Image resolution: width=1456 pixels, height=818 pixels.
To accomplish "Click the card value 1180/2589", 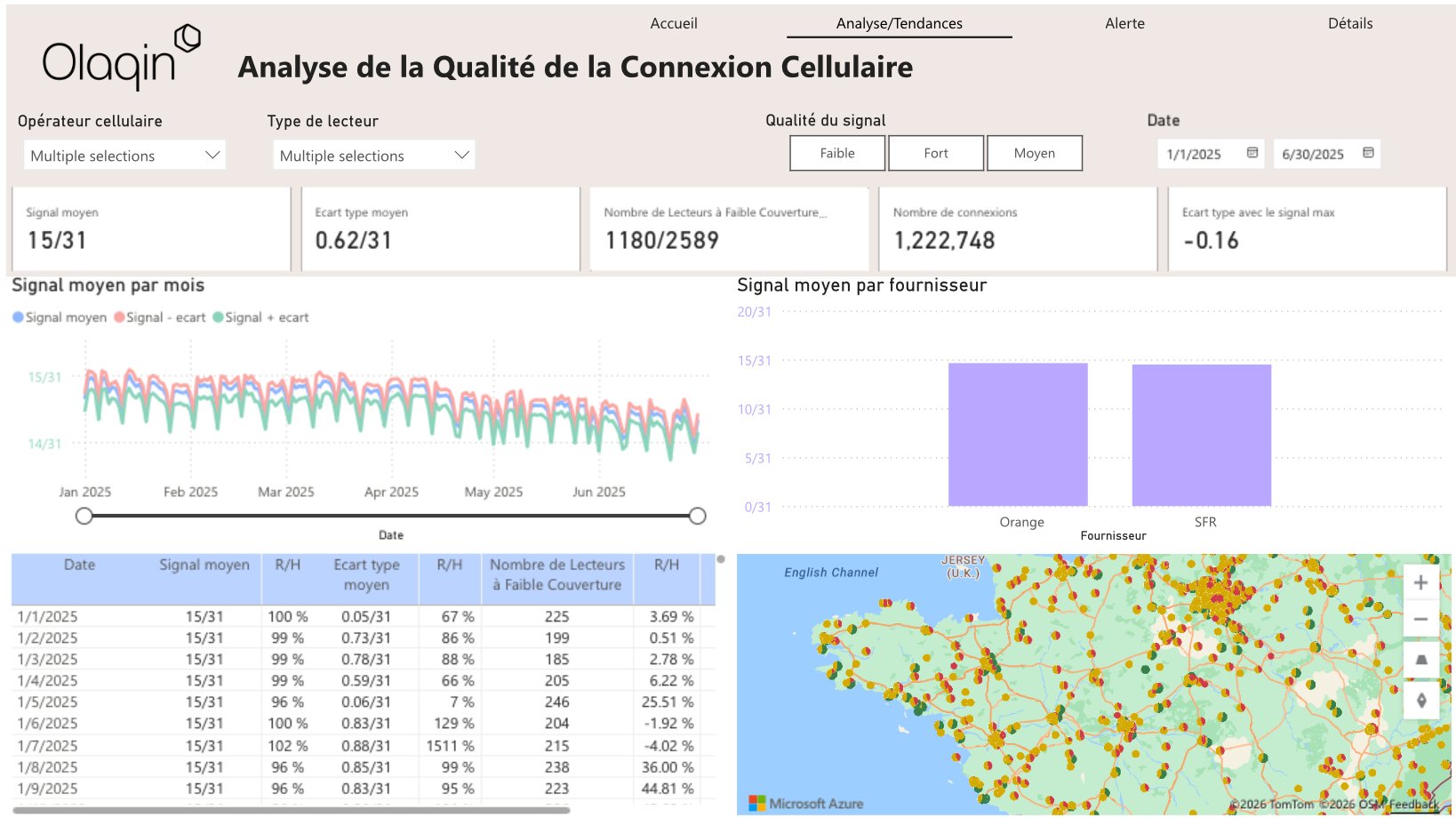I will [662, 240].
